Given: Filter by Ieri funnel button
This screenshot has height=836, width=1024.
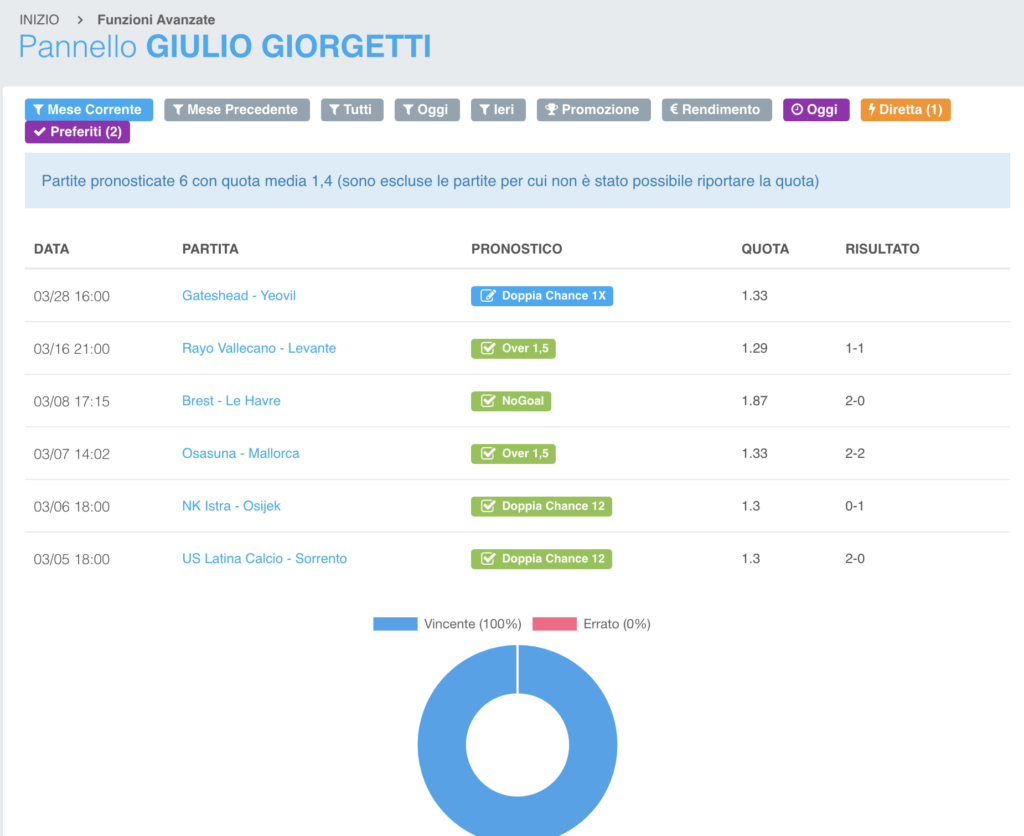Looking at the screenshot, I should pos(496,110).
